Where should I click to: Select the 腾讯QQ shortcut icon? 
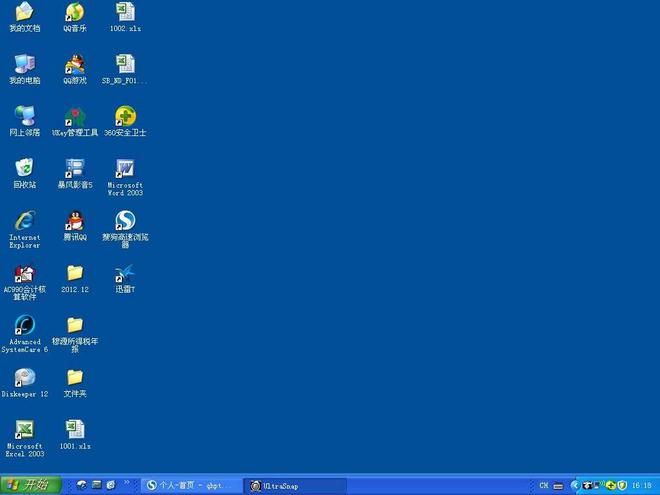[75, 226]
